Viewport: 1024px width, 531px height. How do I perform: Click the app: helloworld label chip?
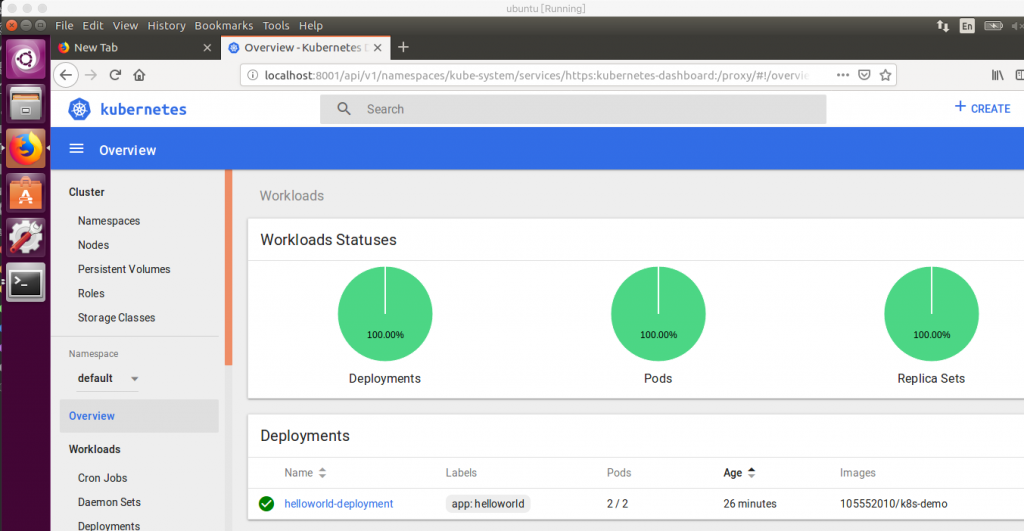pyautogui.click(x=488, y=504)
